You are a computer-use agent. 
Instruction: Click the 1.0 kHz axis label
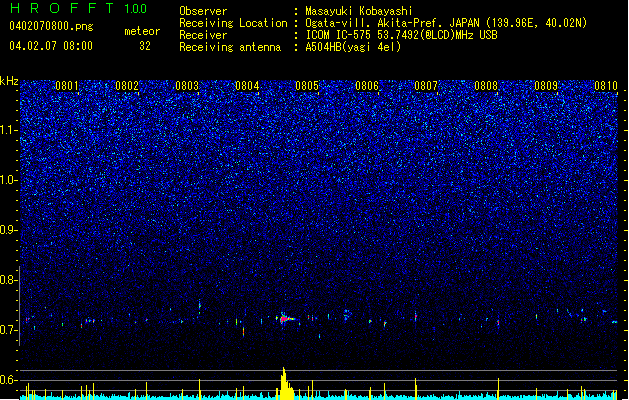[9, 180]
